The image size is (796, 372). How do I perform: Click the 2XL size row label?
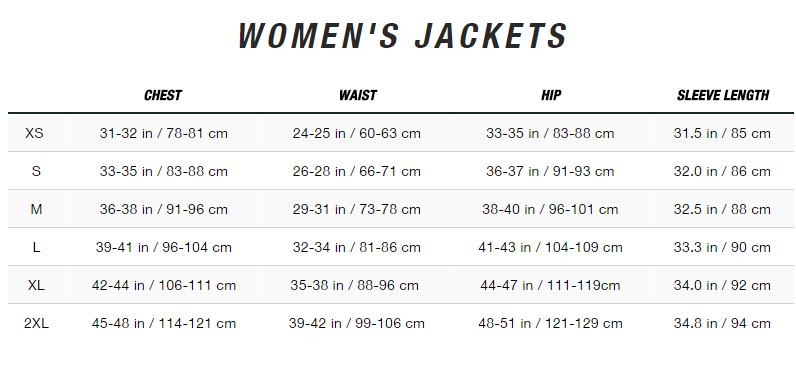pyautogui.click(x=37, y=324)
